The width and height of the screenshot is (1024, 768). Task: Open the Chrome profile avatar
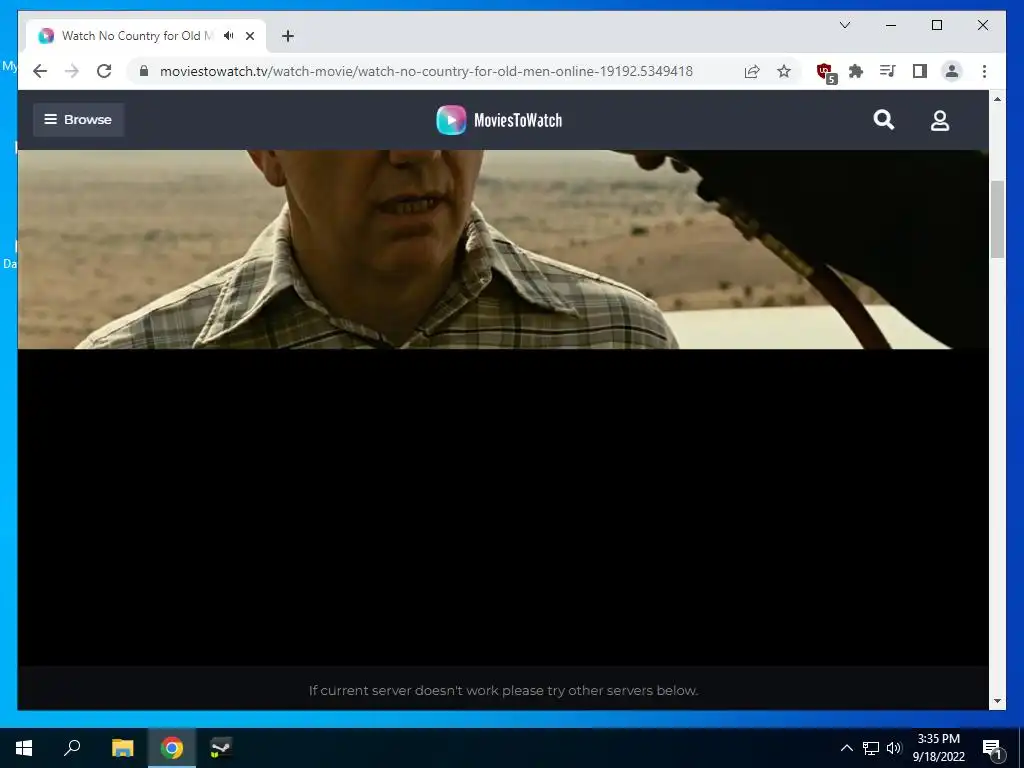pos(952,71)
